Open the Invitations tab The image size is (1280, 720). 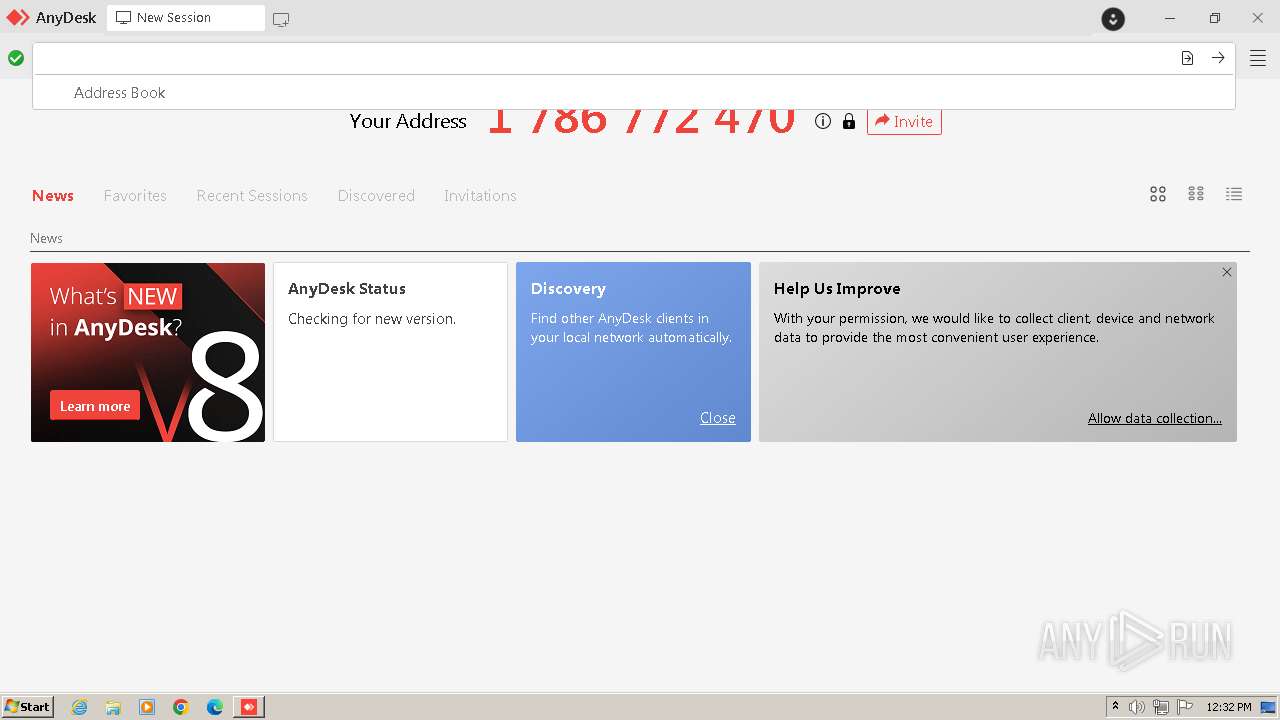point(480,195)
